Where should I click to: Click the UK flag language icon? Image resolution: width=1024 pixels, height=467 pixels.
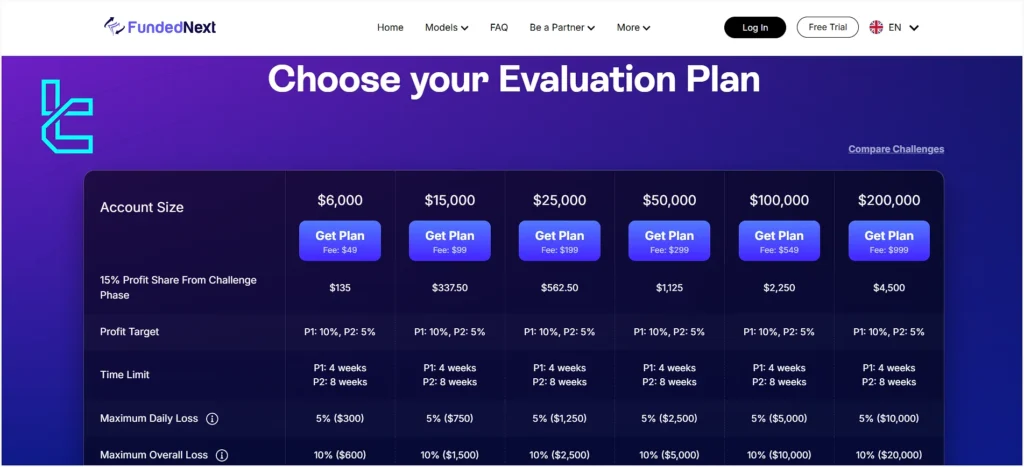pos(876,27)
